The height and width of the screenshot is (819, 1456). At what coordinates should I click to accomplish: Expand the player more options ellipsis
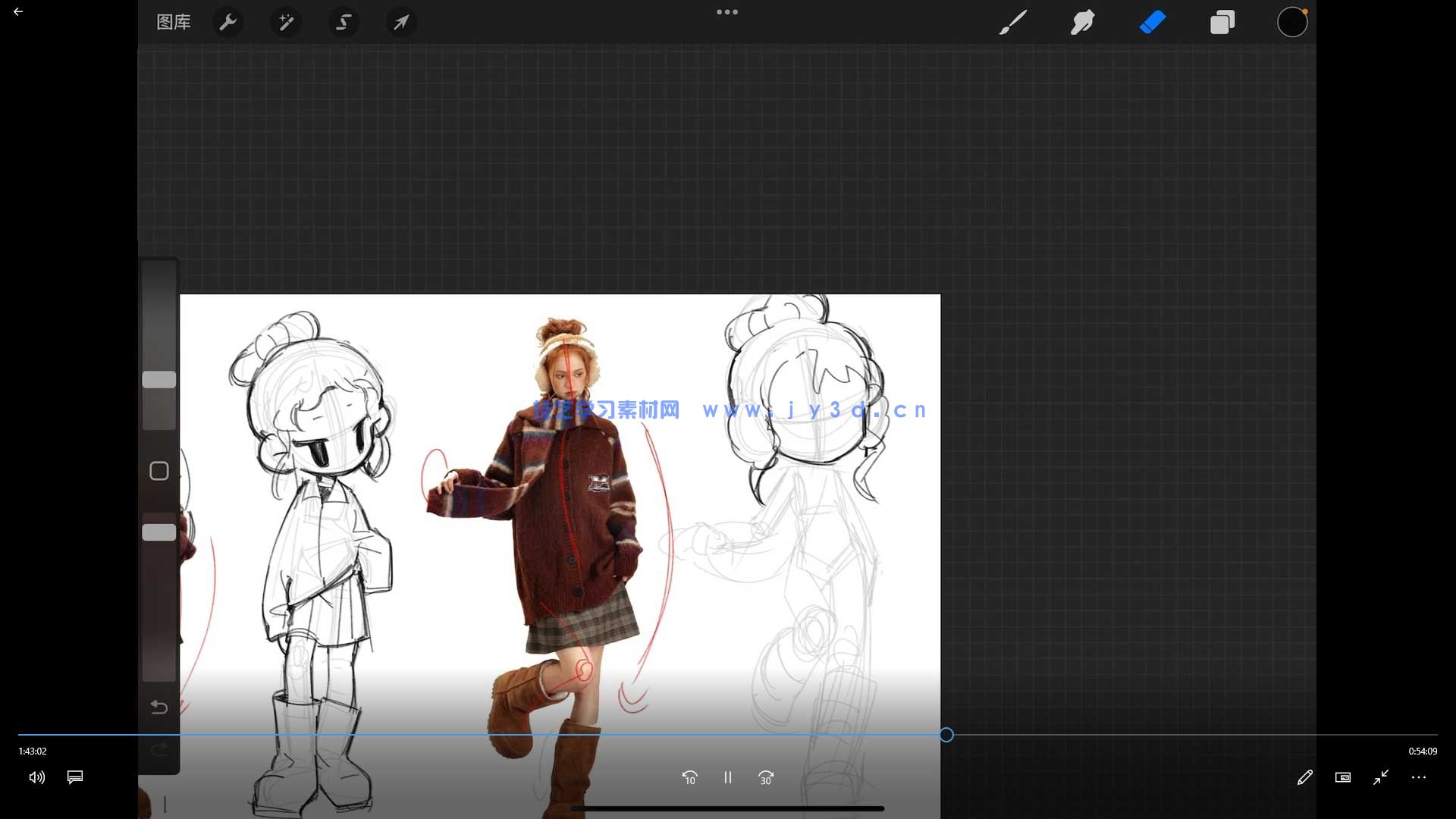tap(1419, 777)
